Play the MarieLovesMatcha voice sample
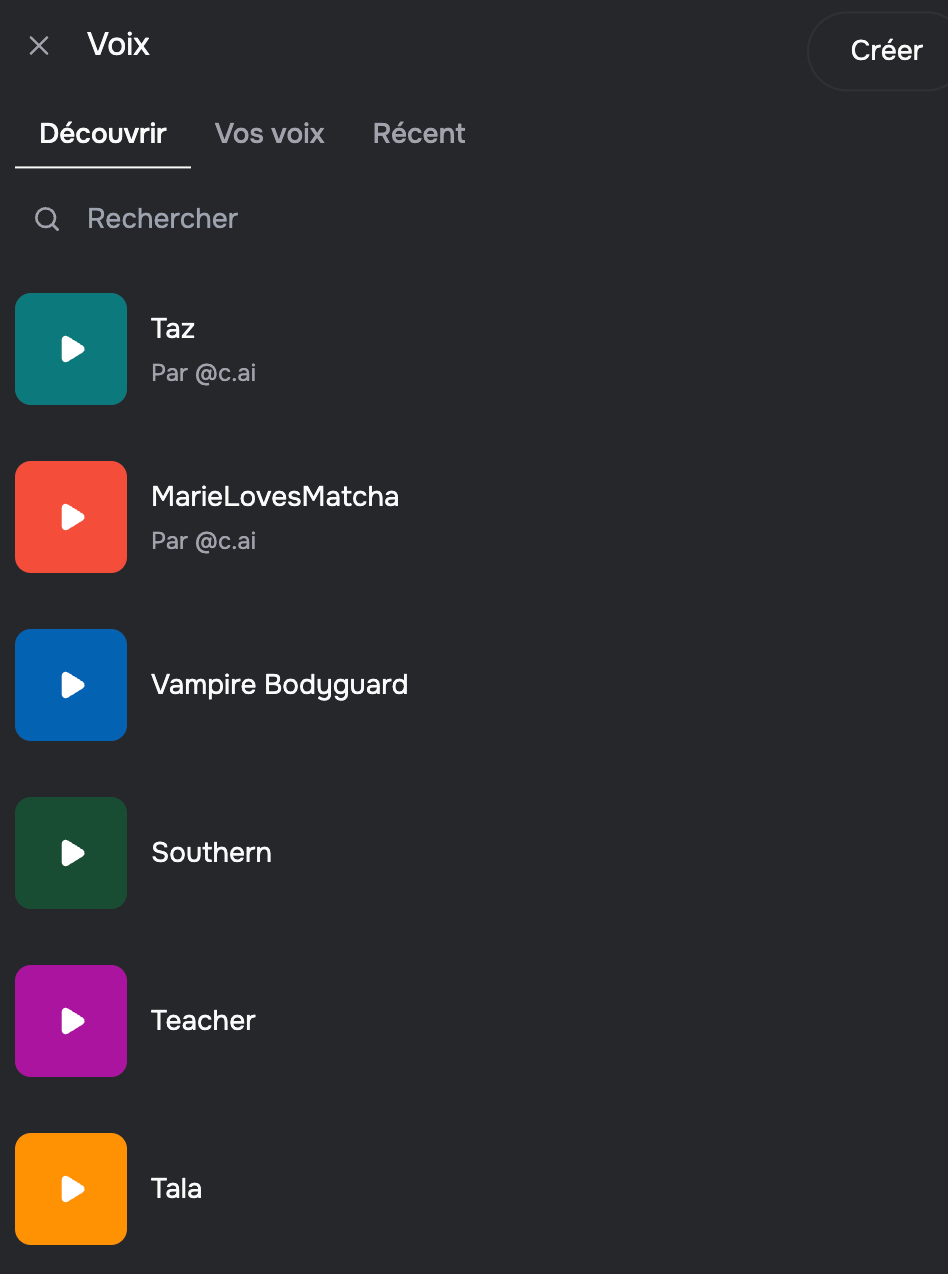 coord(71,517)
